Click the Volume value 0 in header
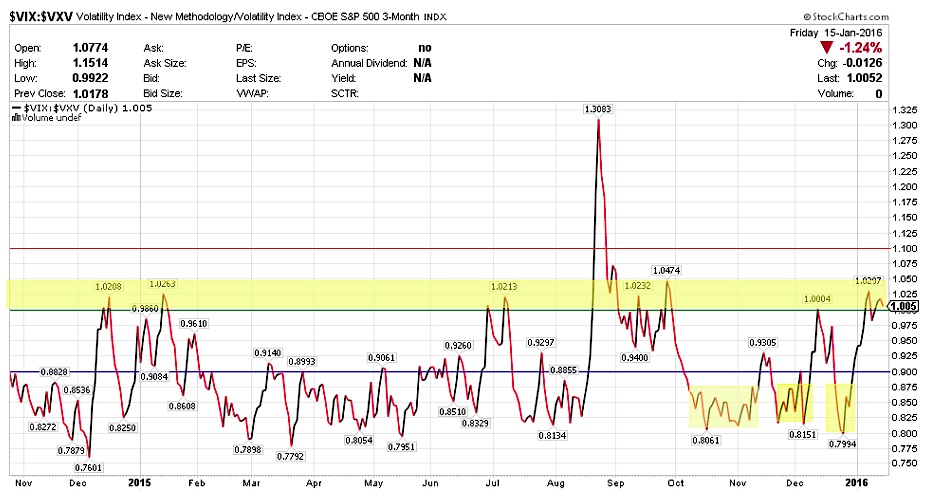 pos(879,93)
